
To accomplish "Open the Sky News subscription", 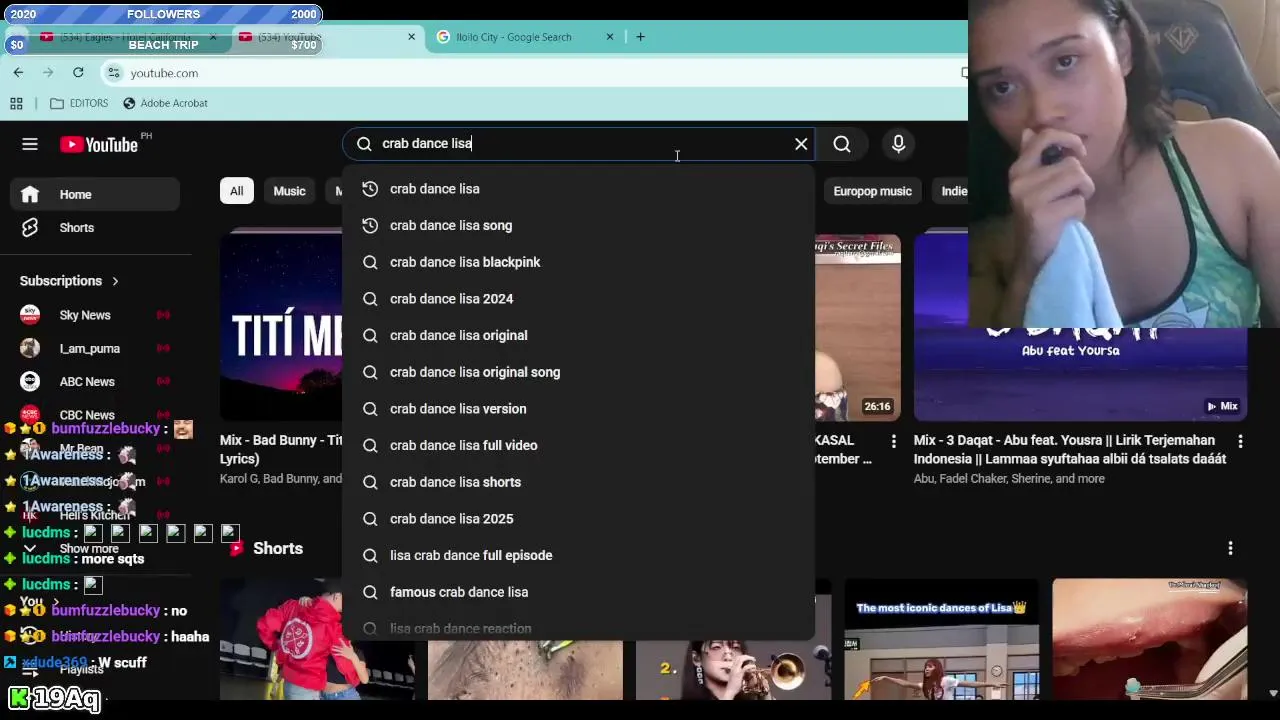I will coord(95,315).
